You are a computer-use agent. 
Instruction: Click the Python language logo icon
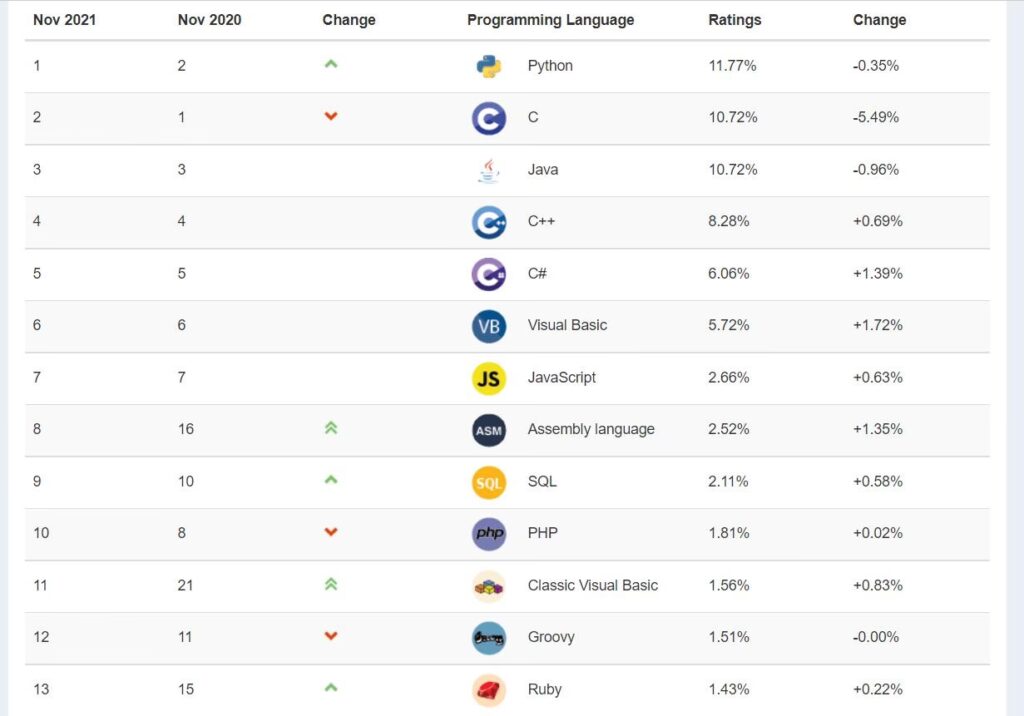click(x=489, y=66)
